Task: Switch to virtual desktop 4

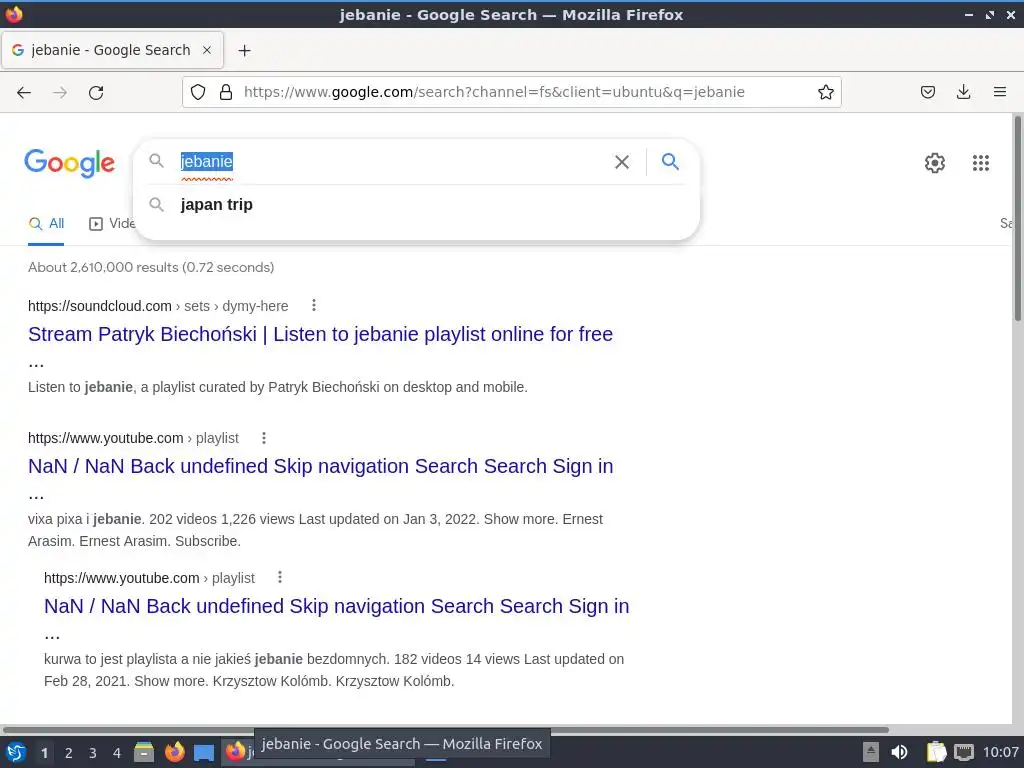Action: click(x=117, y=753)
